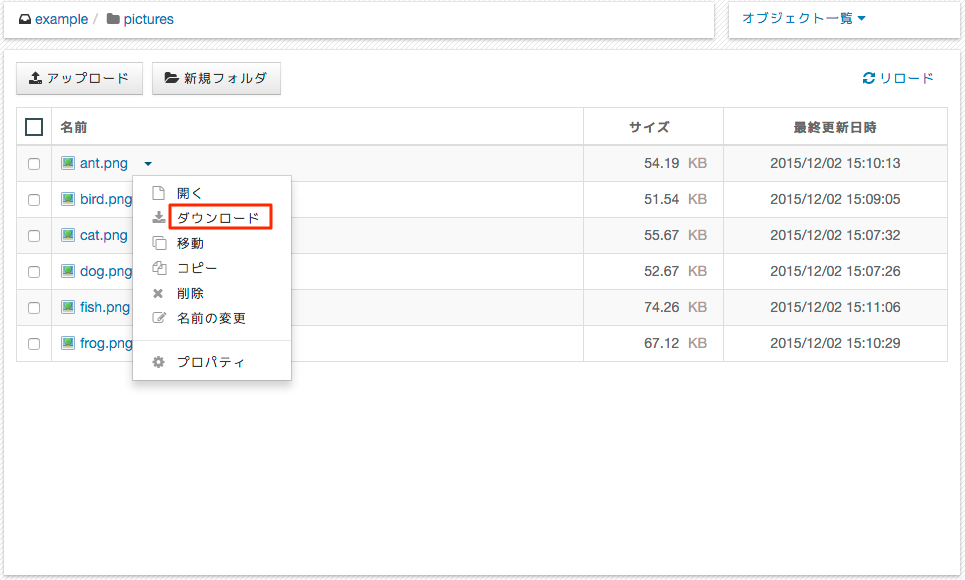
Task: Click the image icon beside ant.png
Action: [x=68, y=163]
